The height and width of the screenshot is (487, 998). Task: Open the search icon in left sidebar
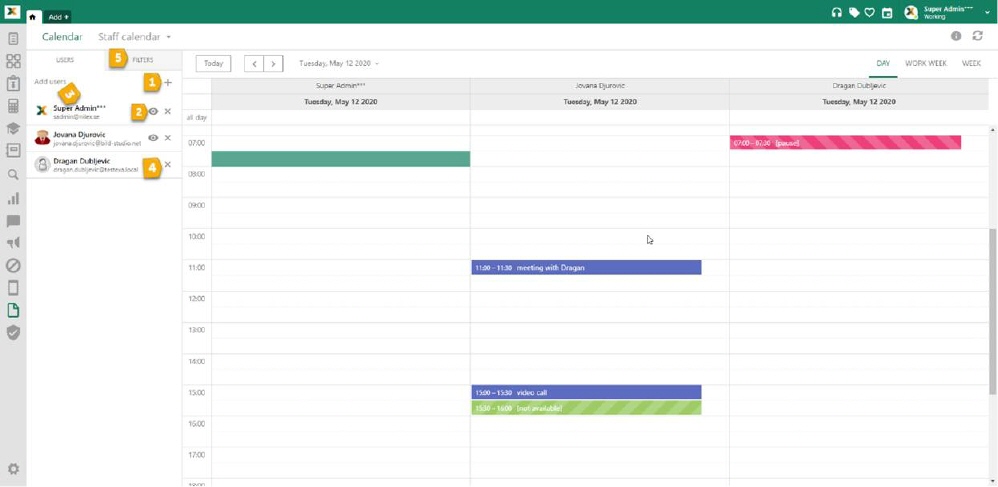tap(13, 175)
